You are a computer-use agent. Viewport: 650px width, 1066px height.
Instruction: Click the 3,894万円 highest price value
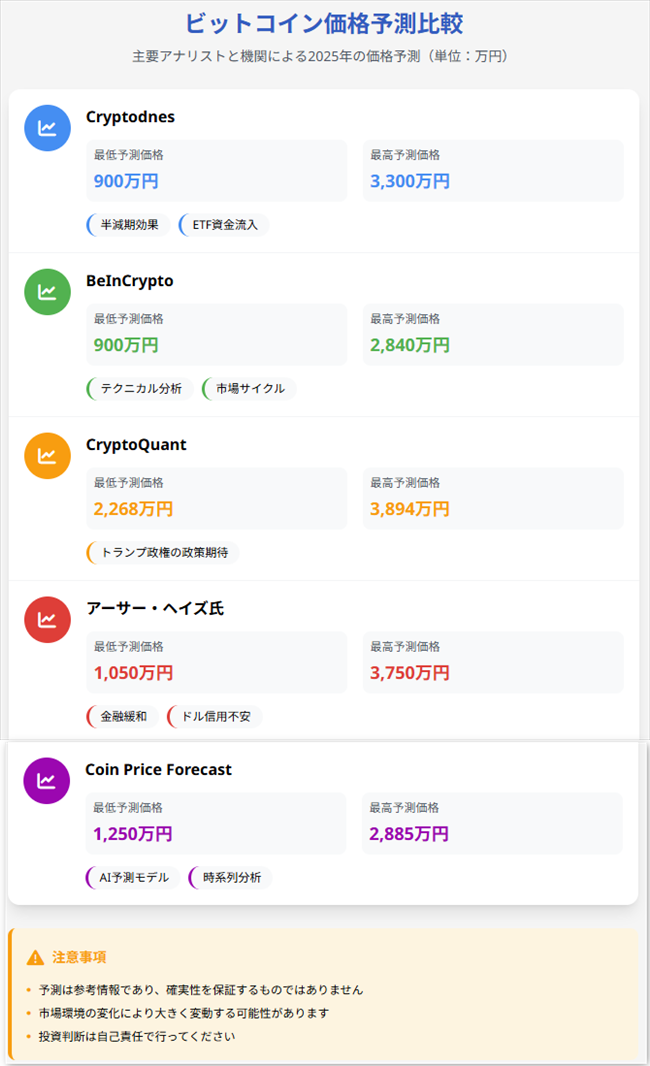coord(410,509)
